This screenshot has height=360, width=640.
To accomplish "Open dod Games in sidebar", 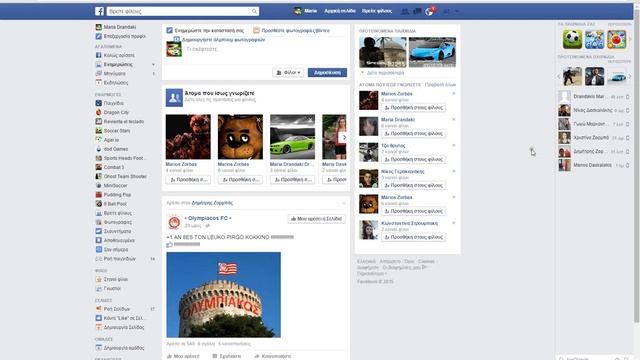I will pos(112,149).
